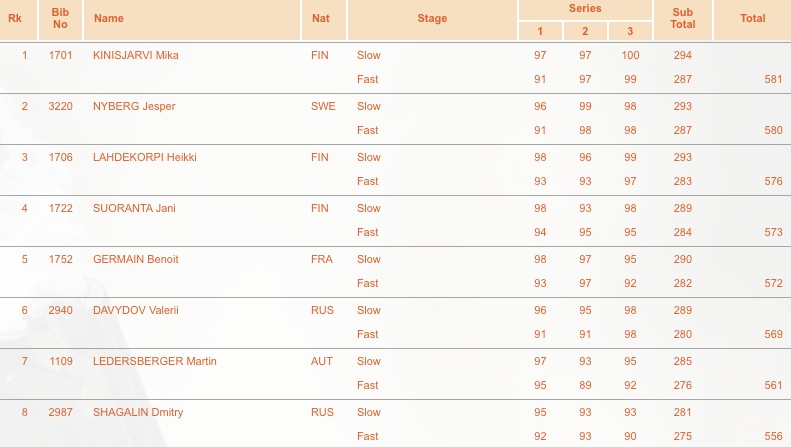Click the Sub Total column header
791x447 pixels.
point(683,19)
